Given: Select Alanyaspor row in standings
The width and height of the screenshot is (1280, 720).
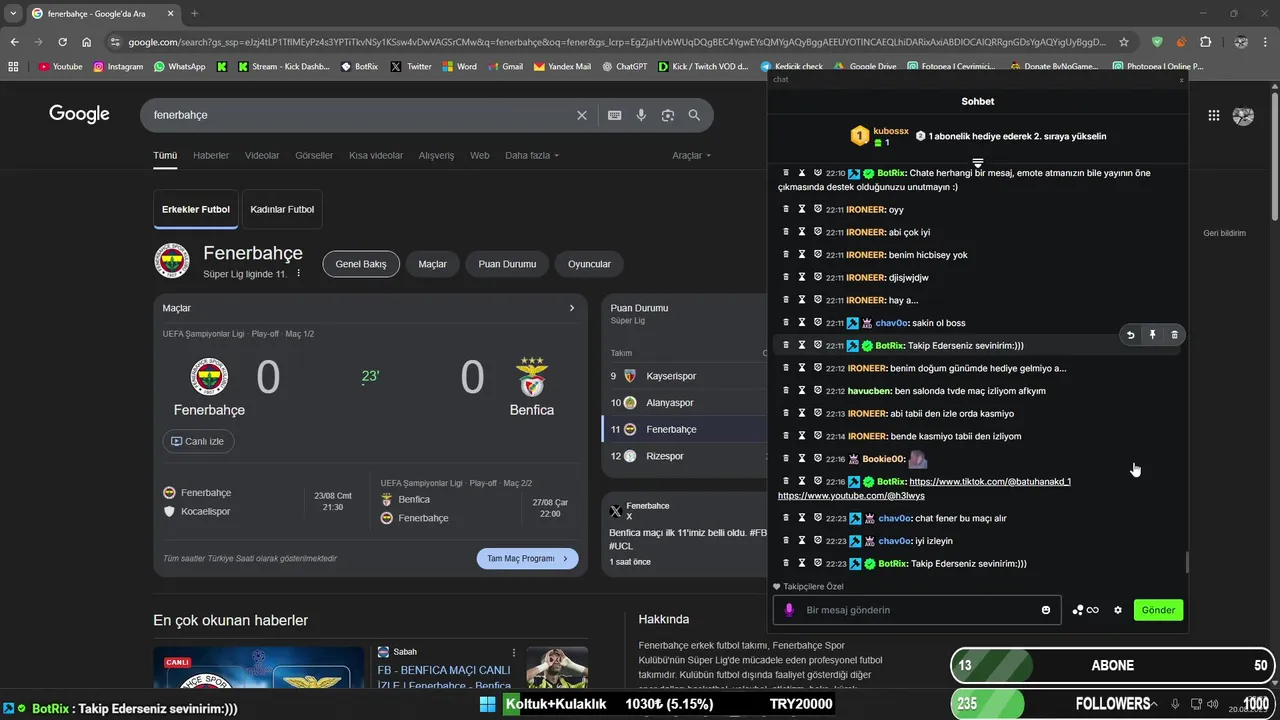Looking at the screenshot, I should point(684,403).
